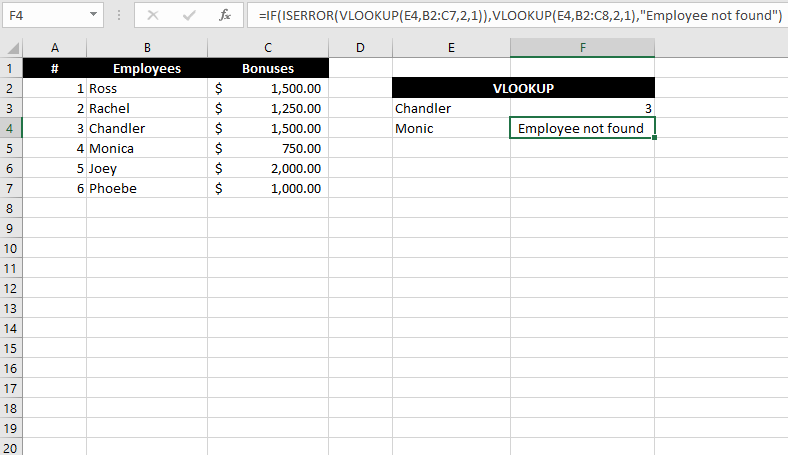Viewport: 788px width, 455px height.
Task: Click the formula bar text field
Action: click(518, 15)
